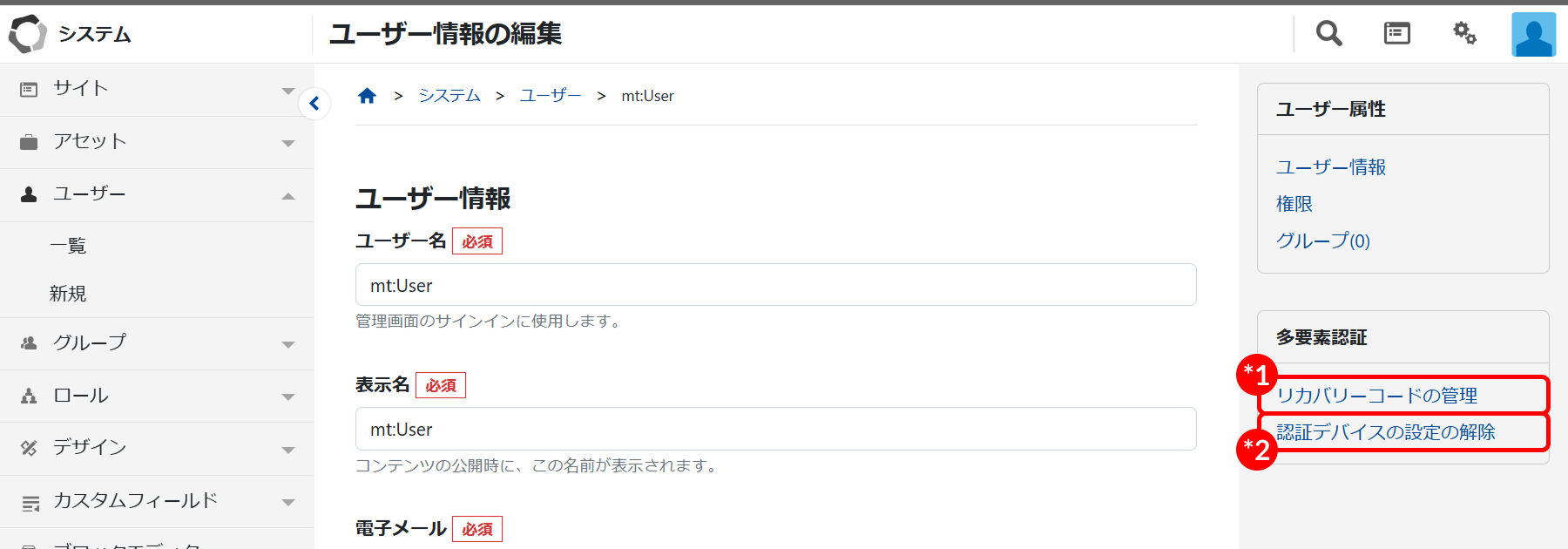Screen dimensions: 1568x549
Task: Click the search magnifier icon
Action: pos(1328,34)
